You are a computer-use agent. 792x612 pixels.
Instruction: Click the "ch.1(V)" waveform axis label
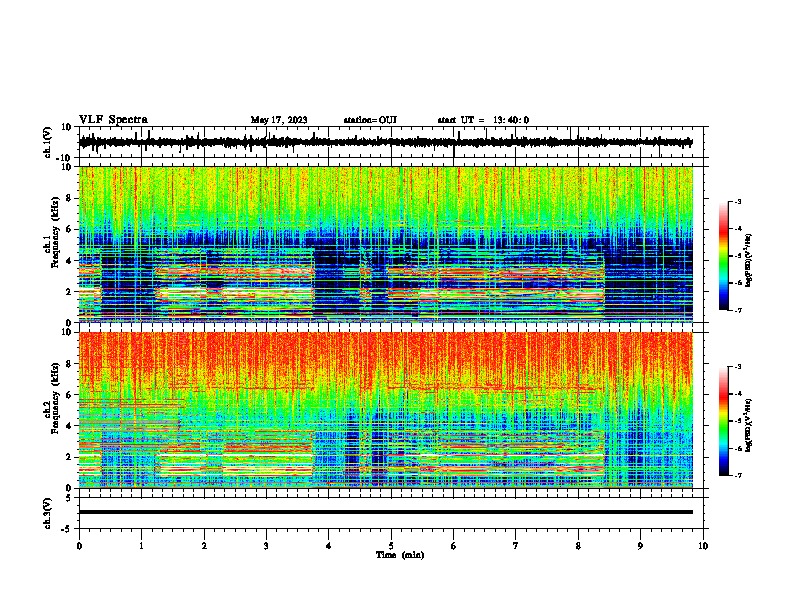click(x=48, y=142)
